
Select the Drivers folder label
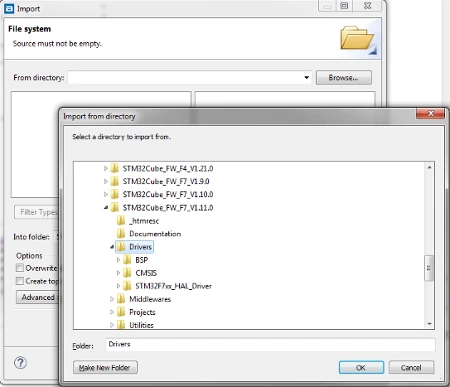click(x=140, y=247)
